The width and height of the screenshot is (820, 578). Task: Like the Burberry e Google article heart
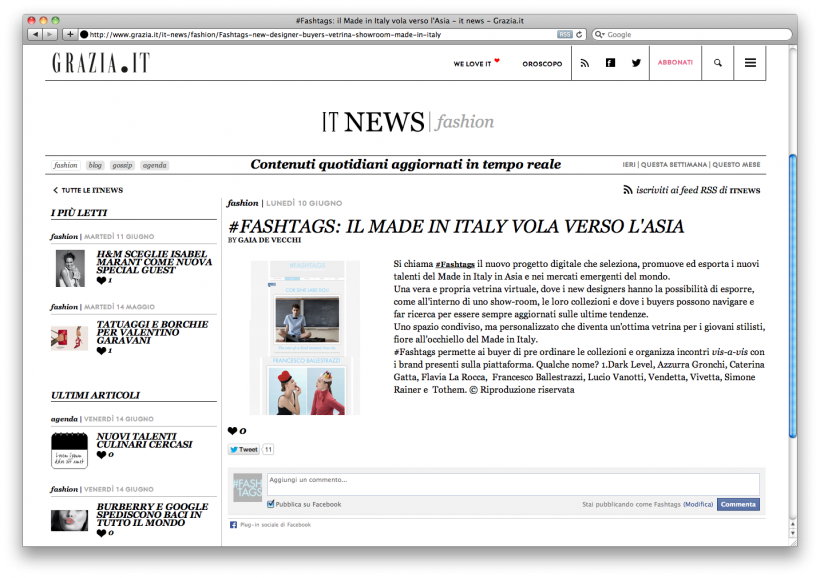click(x=101, y=533)
